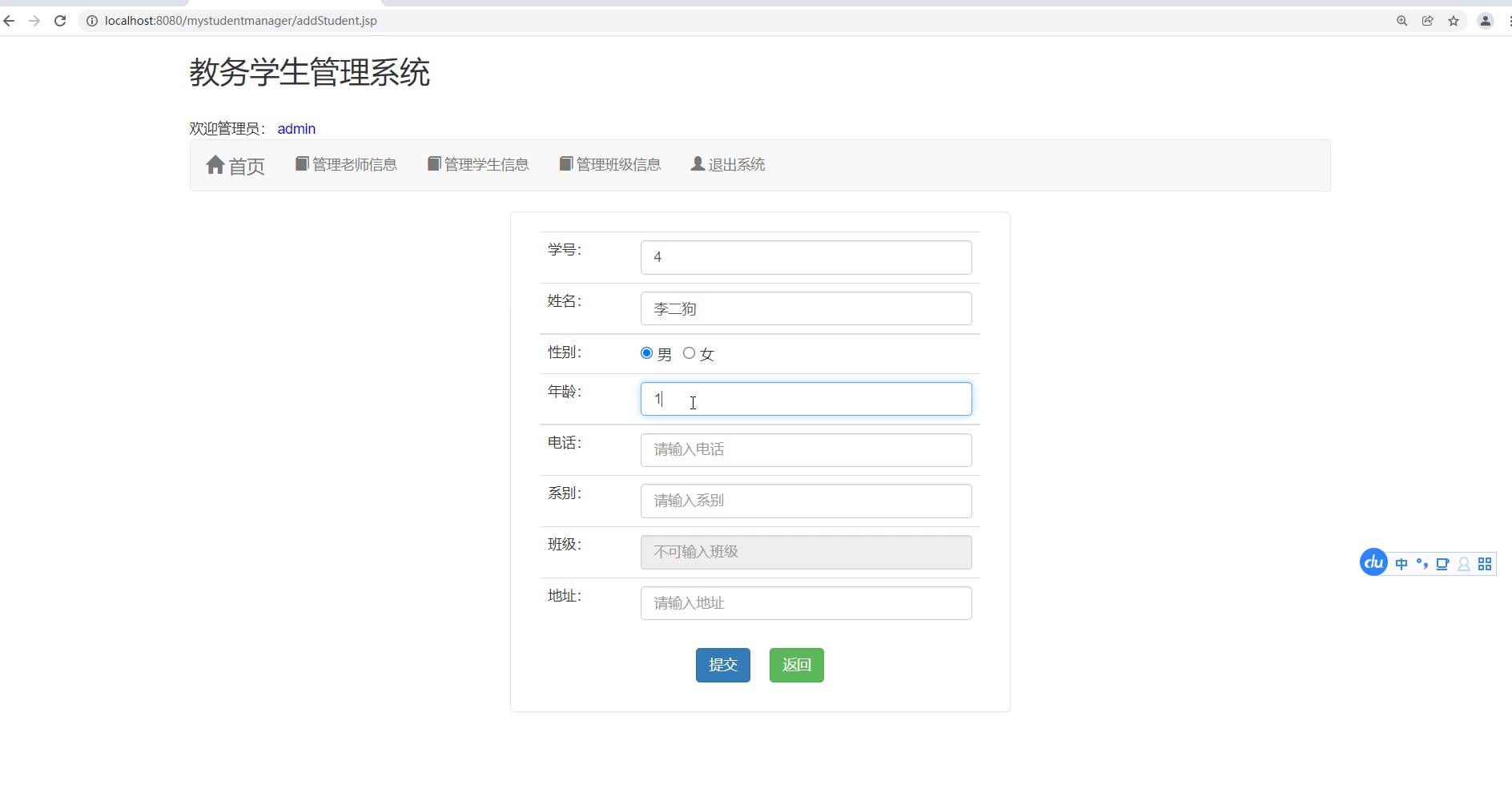Click the admin username link
Screen dimensions: 1512x801
point(296,129)
